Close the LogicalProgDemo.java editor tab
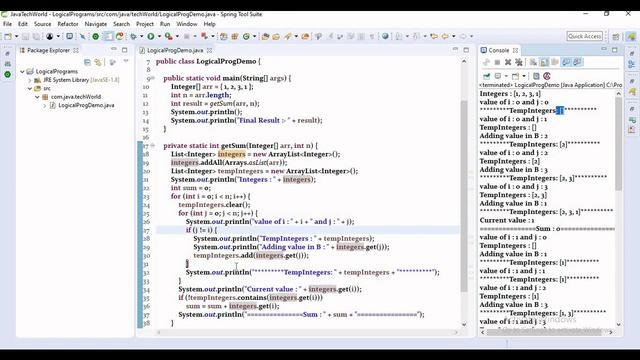This screenshot has width=640, height=360. (209, 50)
